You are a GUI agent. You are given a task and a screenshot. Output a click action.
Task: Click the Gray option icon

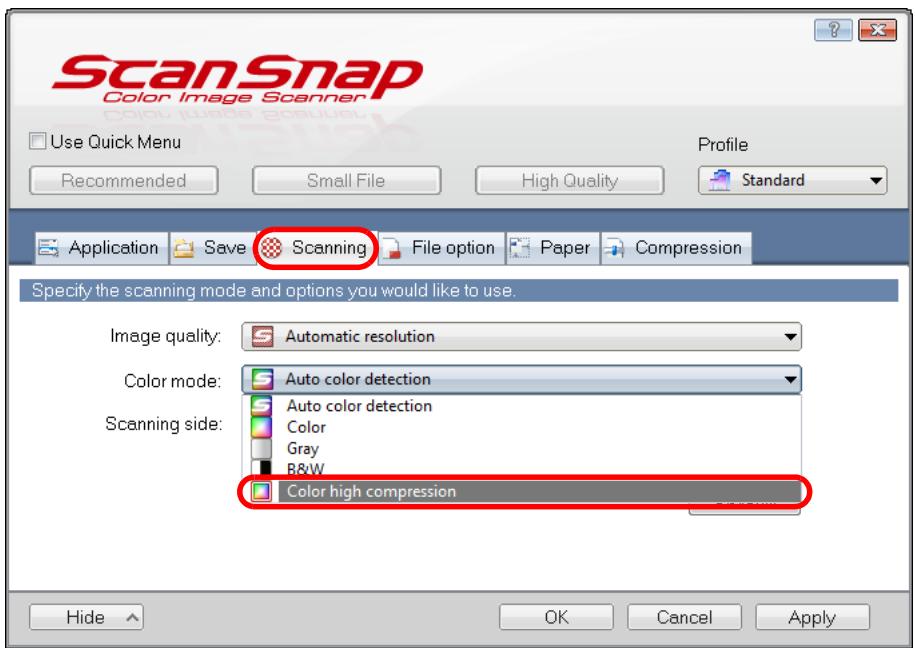pos(261,448)
